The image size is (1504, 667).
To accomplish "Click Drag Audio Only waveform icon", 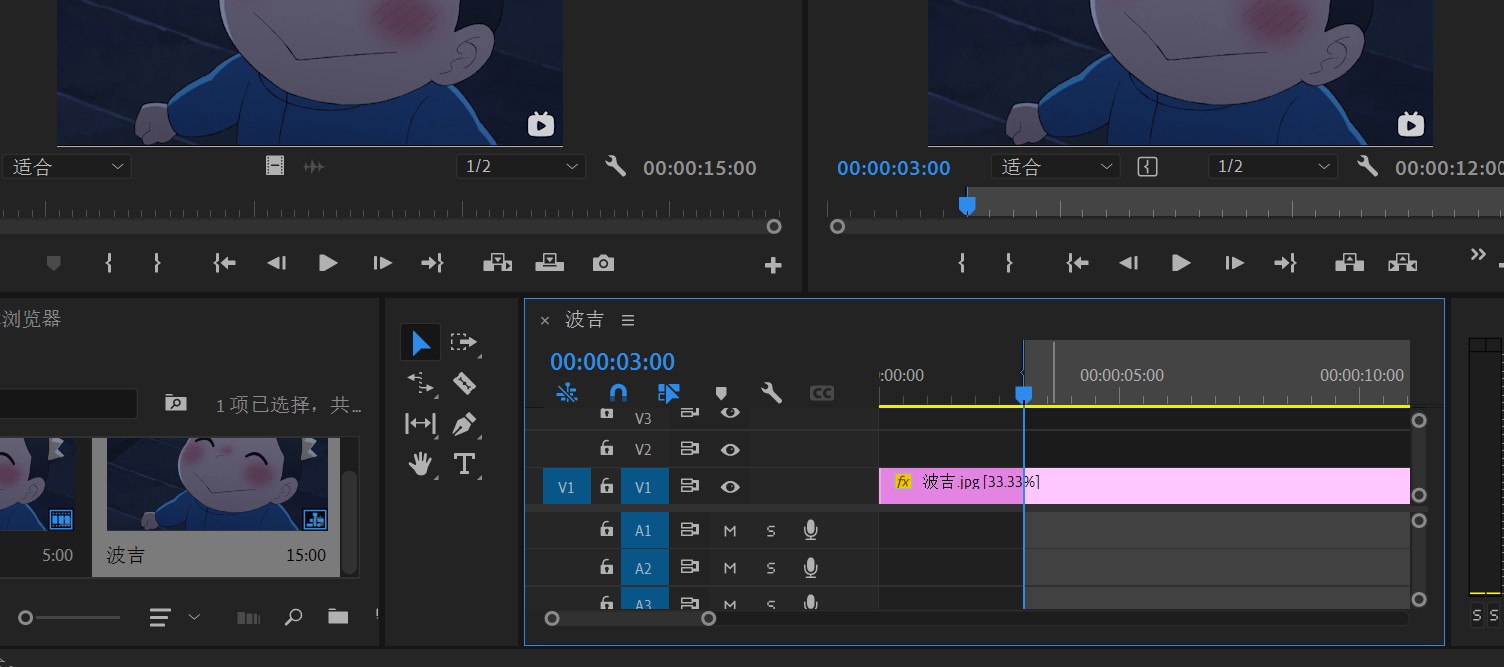I will 314,167.
